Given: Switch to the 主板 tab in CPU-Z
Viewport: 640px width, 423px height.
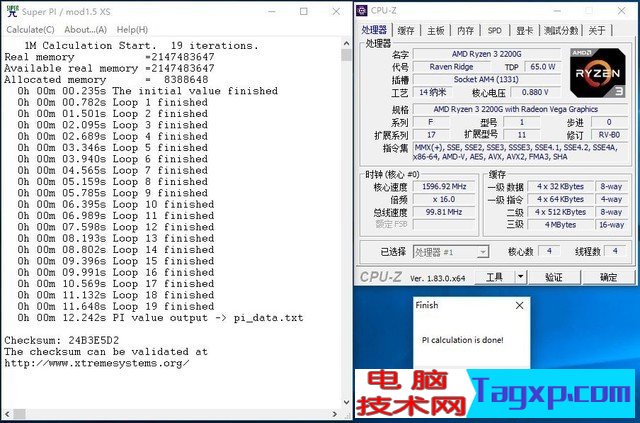Looking at the screenshot, I should 436,30.
